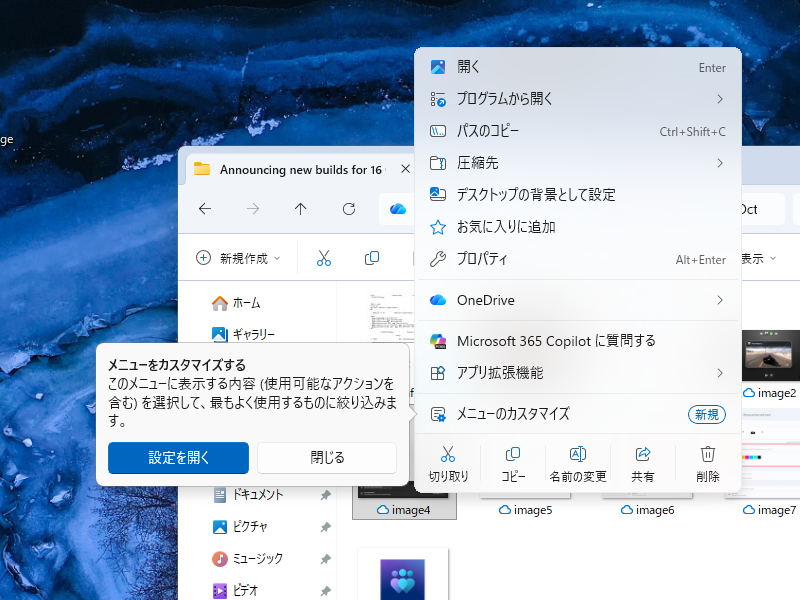Click the up-directory arrow in Explorer
Image resolution: width=800 pixels, height=600 pixels.
point(301,209)
